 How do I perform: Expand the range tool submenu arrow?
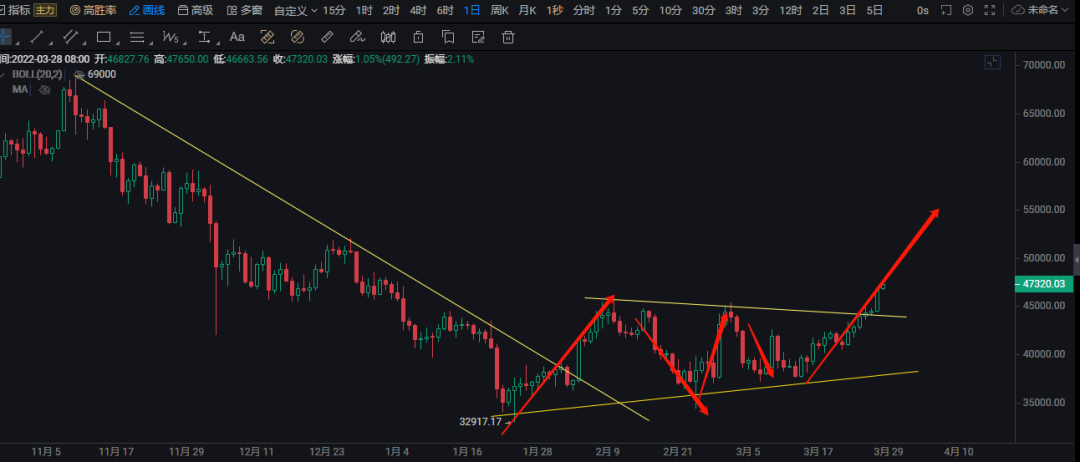pos(216,41)
